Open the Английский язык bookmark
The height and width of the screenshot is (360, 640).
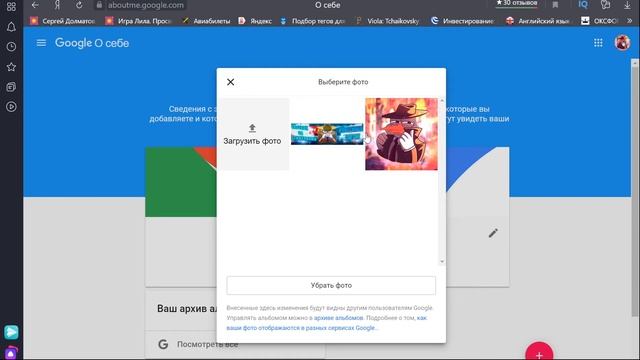538,21
